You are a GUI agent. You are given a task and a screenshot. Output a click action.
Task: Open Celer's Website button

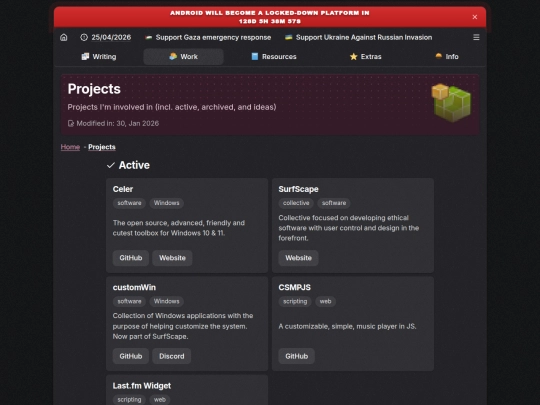pos(172,258)
